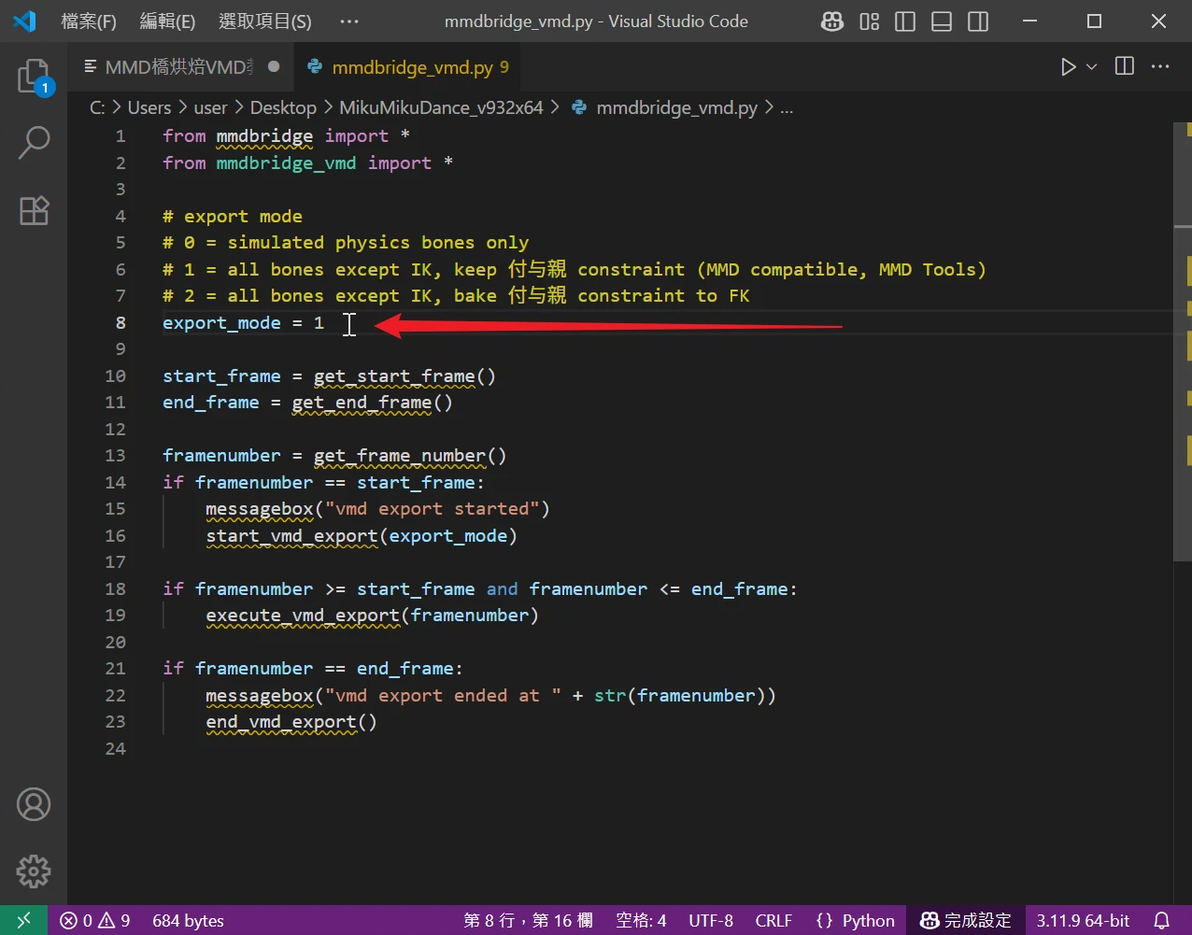Screen dimensions: 1192x935
Task: Show errors and warnings in status bar
Action: pyautogui.click(x=95, y=921)
